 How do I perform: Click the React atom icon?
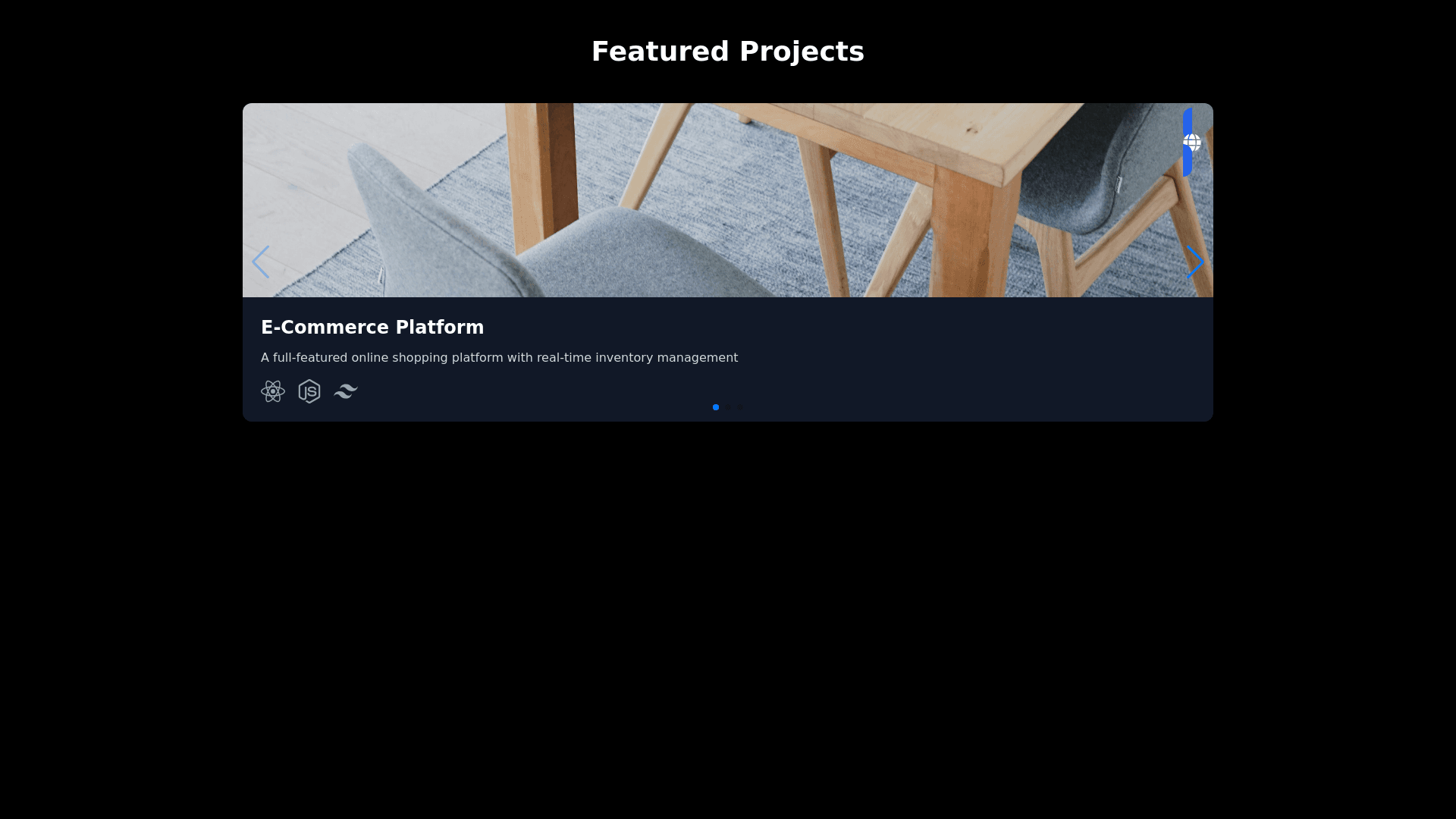point(273,391)
